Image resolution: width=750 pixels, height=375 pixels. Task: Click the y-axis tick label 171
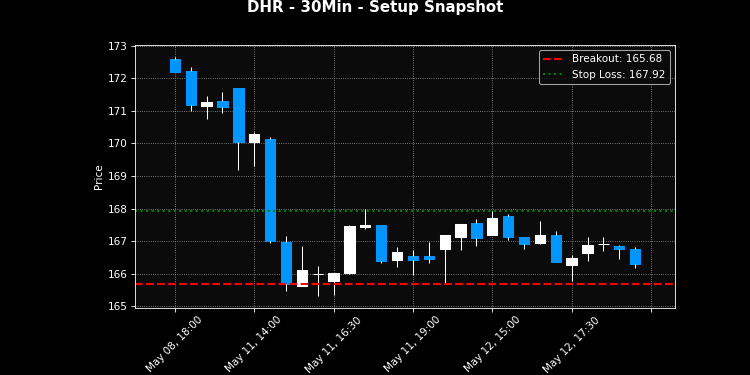pyautogui.click(x=117, y=111)
